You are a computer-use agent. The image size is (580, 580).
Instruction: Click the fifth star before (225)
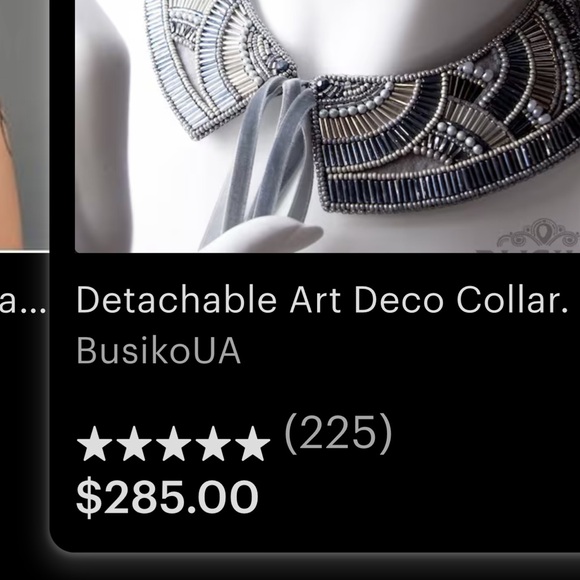(x=252, y=444)
